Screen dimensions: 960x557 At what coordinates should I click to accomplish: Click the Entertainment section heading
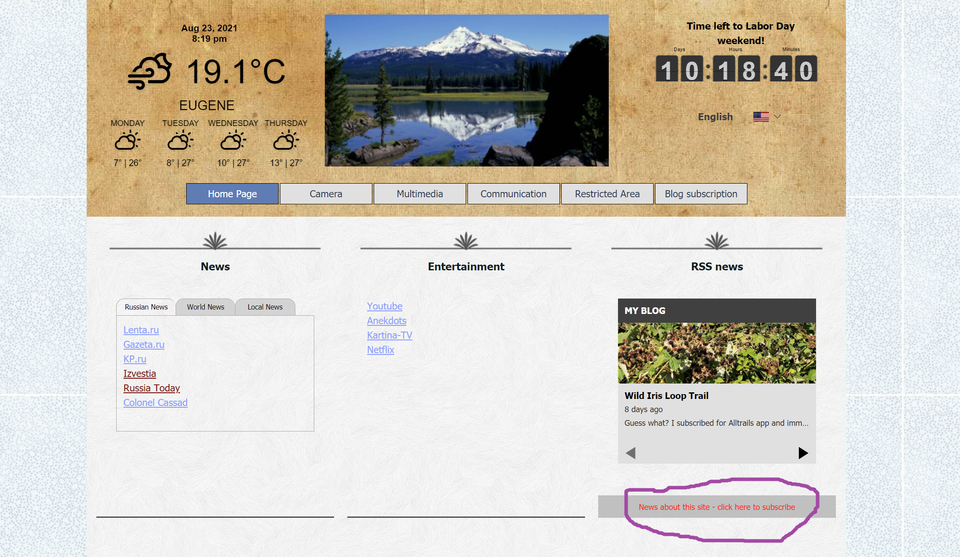[x=466, y=267]
